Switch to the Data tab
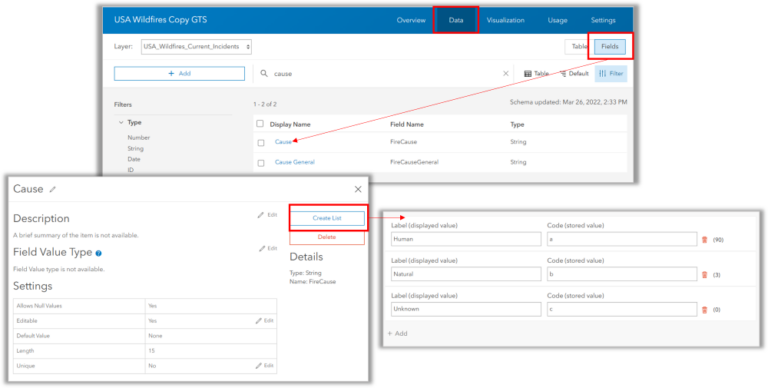Image resolution: width=768 pixels, height=388 pixels. 456,20
